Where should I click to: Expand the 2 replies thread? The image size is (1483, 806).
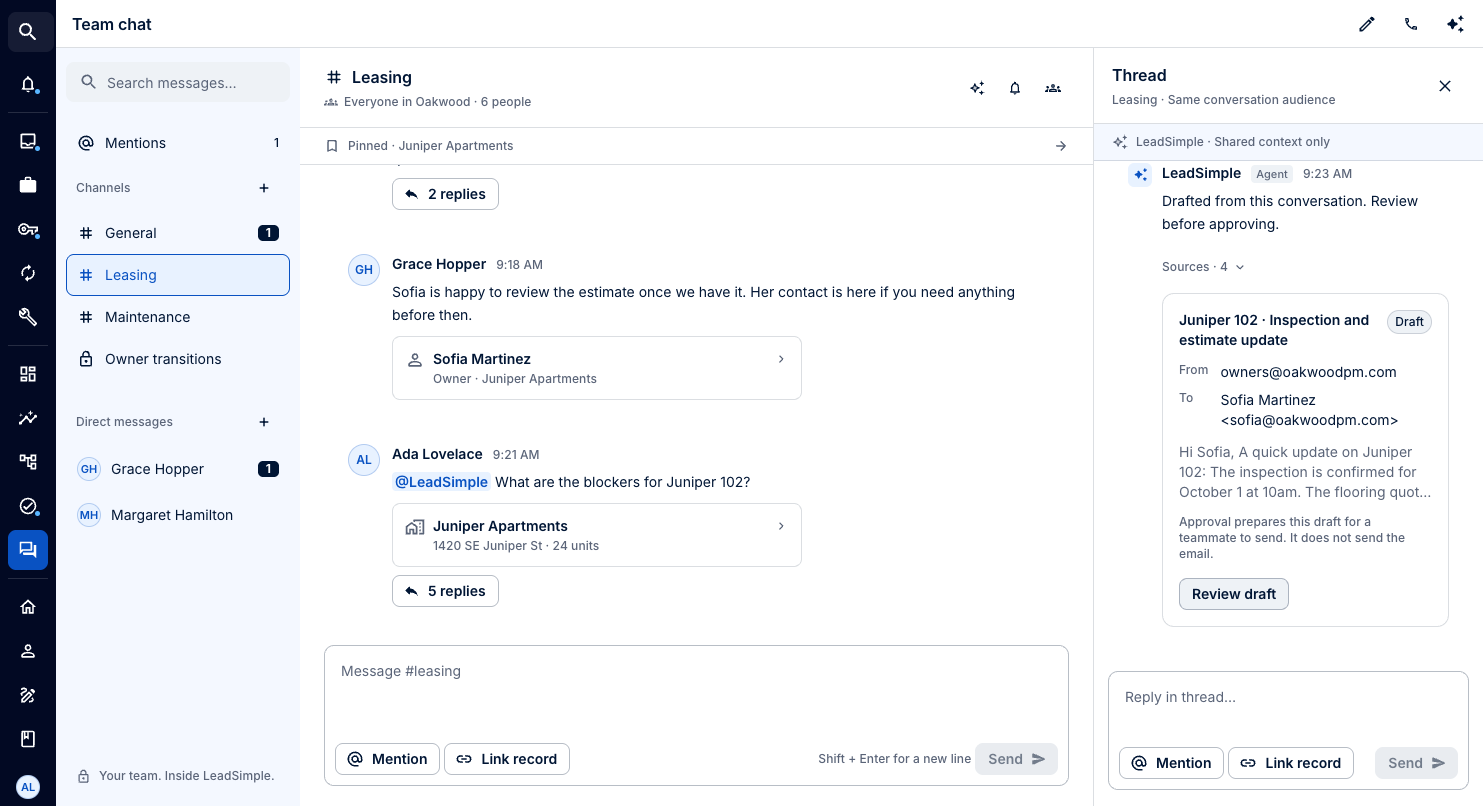click(445, 194)
